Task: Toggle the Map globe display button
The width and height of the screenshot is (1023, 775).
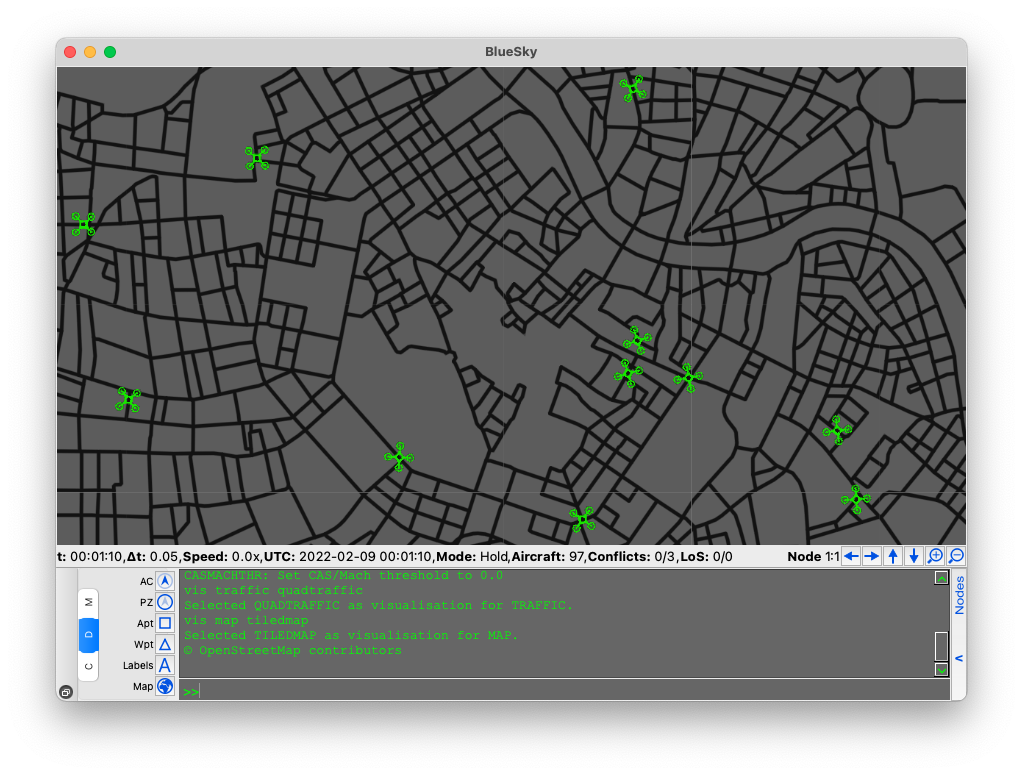Action: pyautogui.click(x=165, y=686)
